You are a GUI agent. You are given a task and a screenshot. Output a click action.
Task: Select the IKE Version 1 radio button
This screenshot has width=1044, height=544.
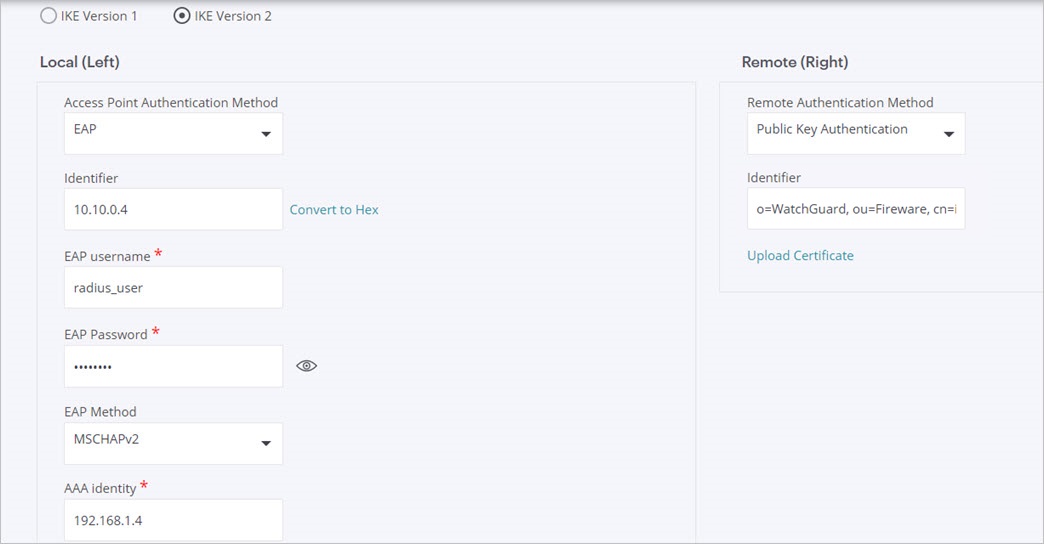click(49, 16)
